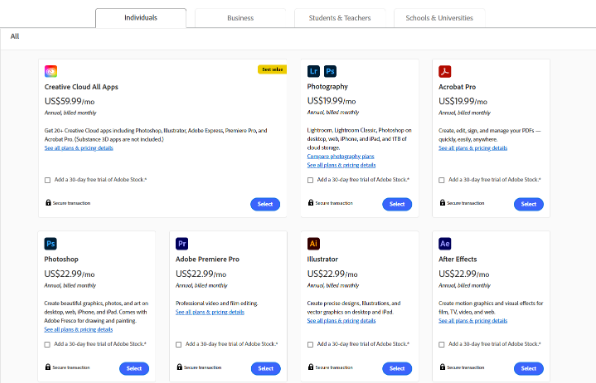The width and height of the screenshot is (596, 383).
Task: Enable Adobe Stock trial for After Effects
Action: pyautogui.click(x=442, y=345)
